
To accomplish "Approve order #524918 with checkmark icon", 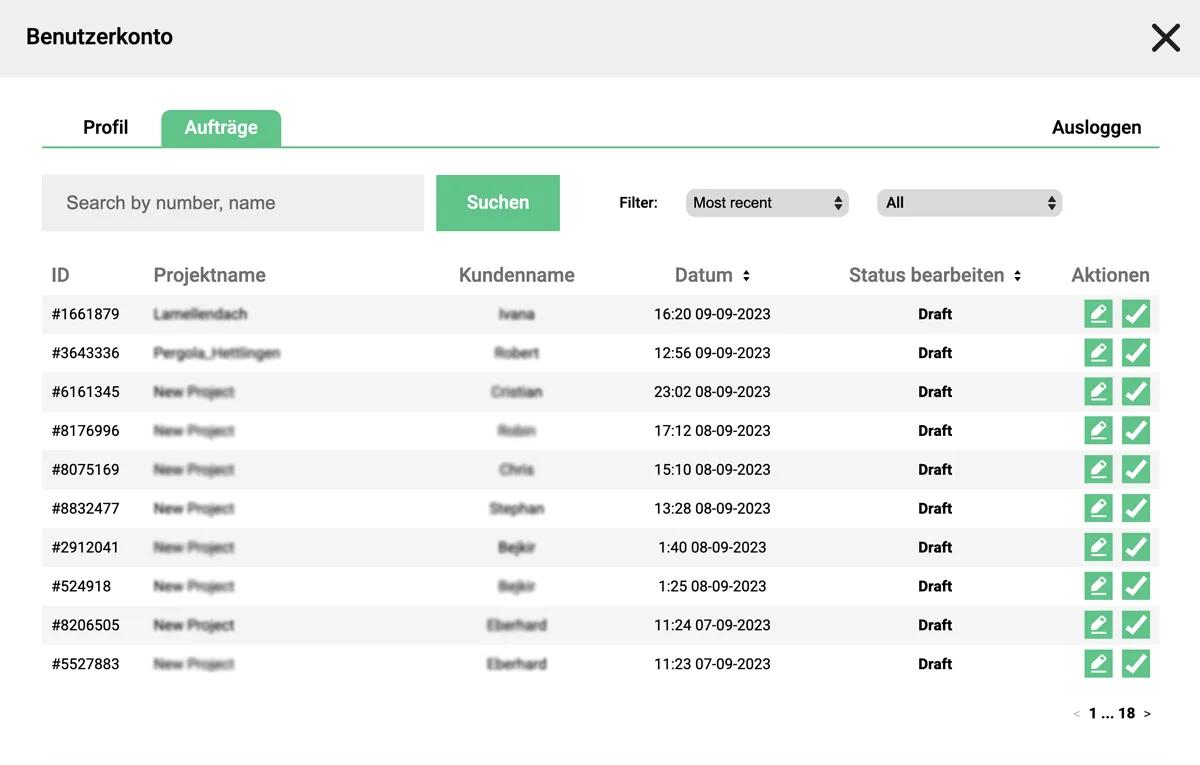I will [x=1136, y=587].
